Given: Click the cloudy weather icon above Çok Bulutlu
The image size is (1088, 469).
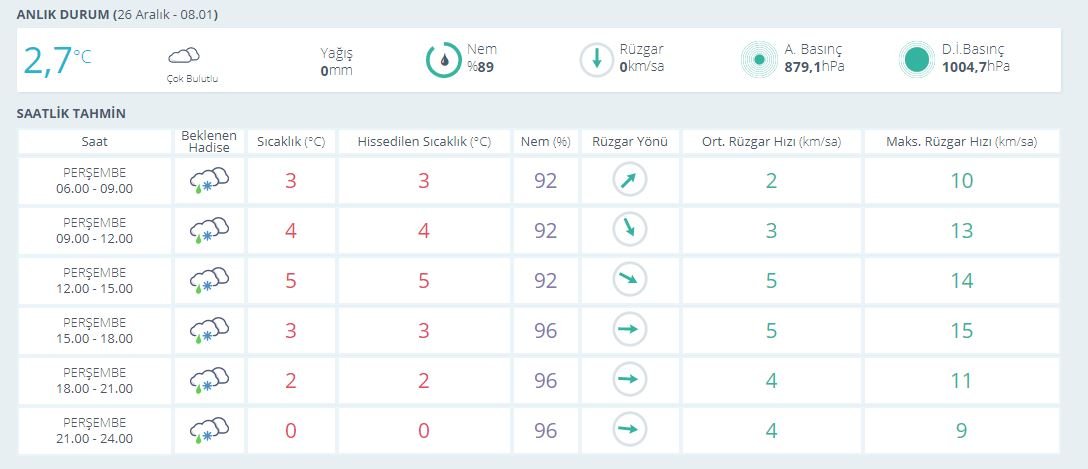Looking at the screenshot, I should click(184, 56).
